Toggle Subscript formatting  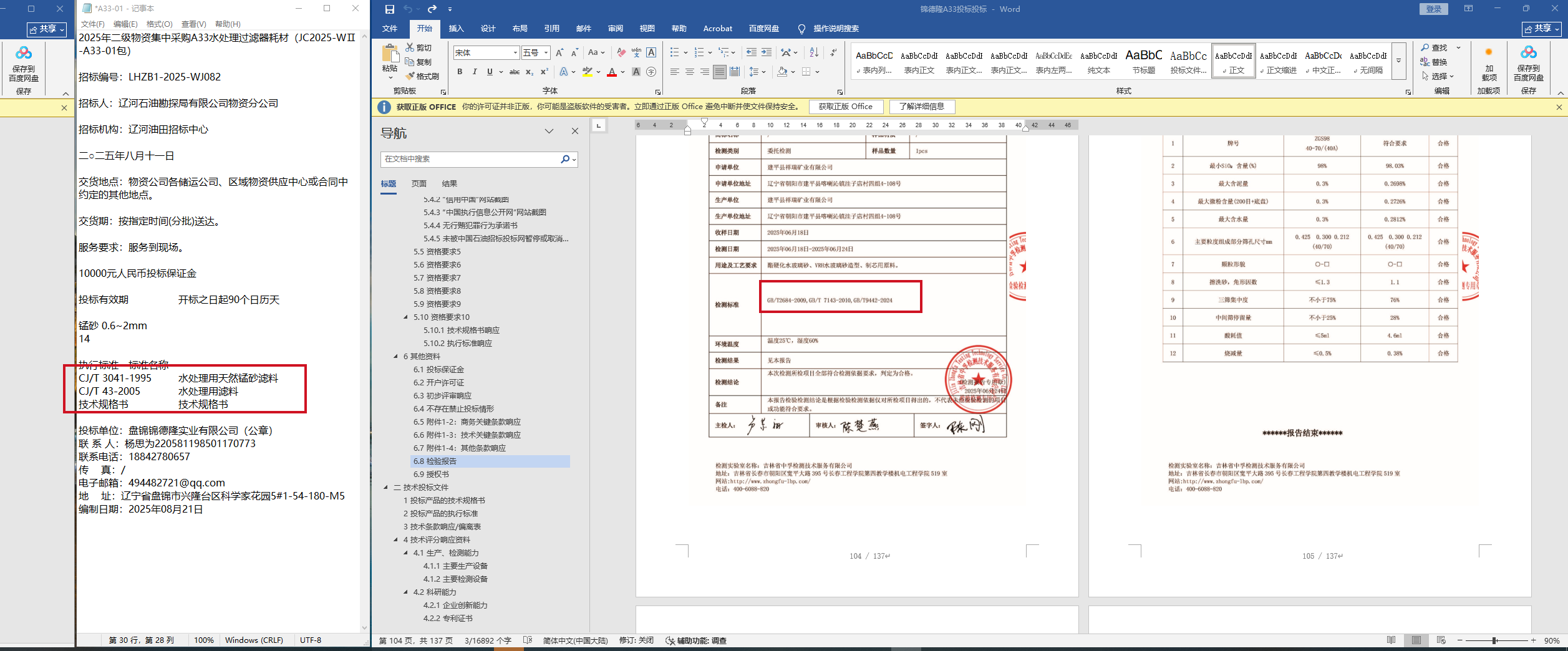click(530, 72)
